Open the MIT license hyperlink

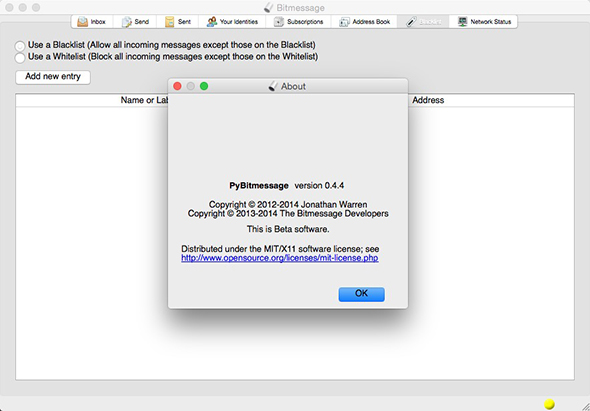pyautogui.click(x=280, y=258)
